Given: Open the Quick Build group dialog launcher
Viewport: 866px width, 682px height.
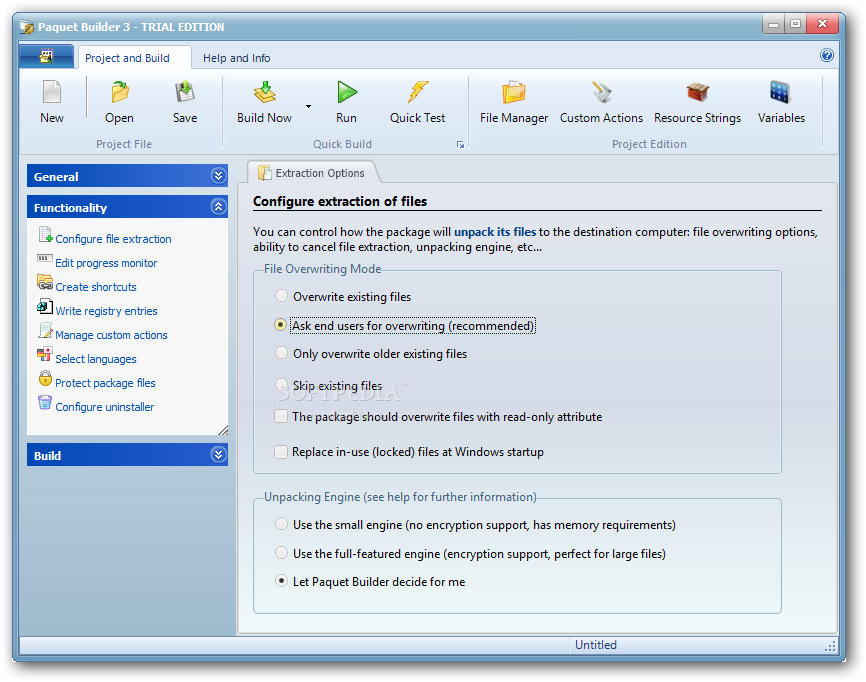Looking at the screenshot, I should coord(460,145).
